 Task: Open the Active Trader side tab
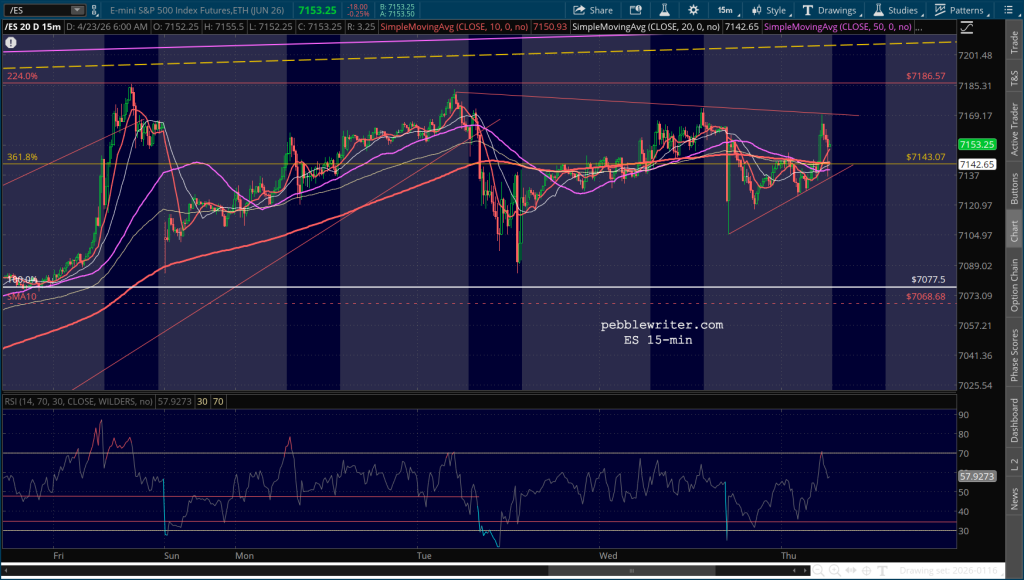[1014, 127]
